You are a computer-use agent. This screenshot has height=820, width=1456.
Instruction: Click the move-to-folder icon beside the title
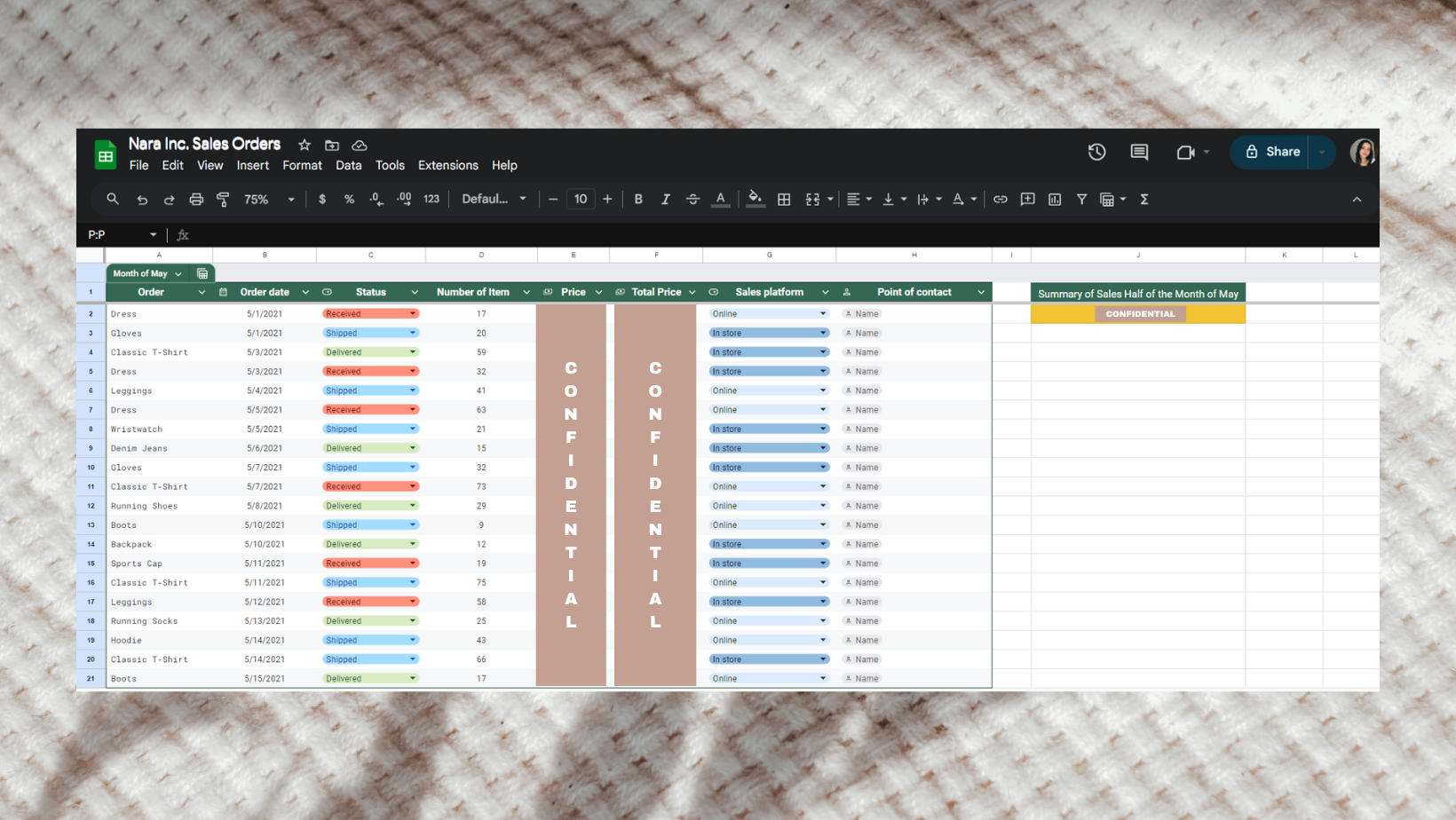[x=332, y=145]
